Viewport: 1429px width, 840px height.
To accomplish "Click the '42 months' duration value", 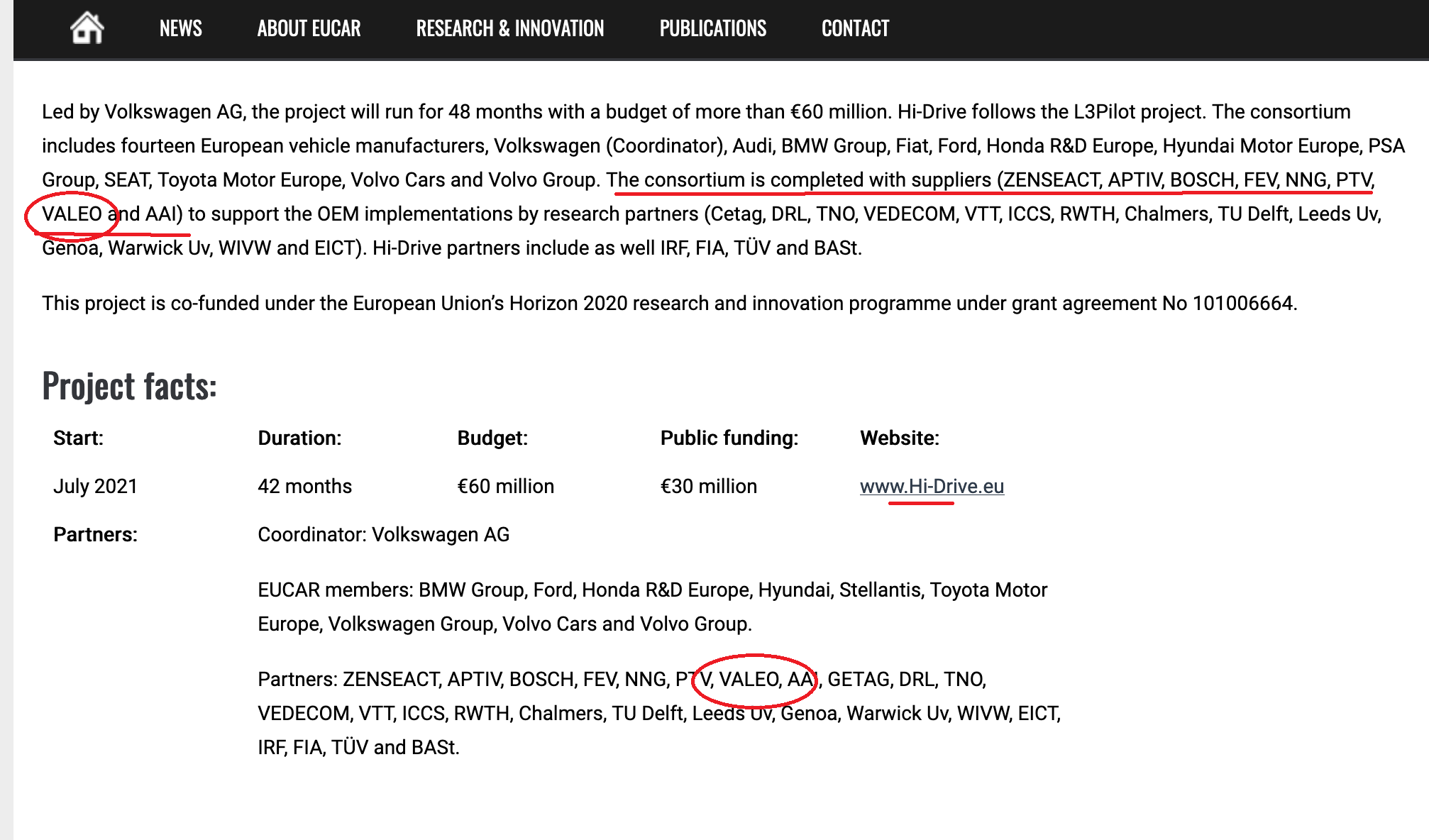I will pyautogui.click(x=304, y=486).
